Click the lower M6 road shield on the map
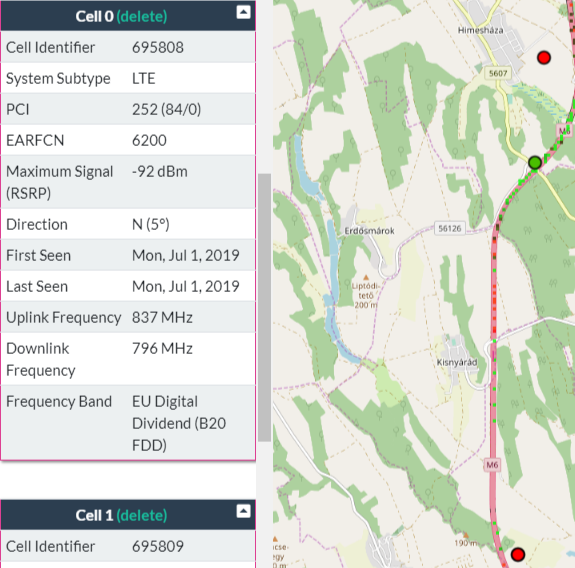 point(492,465)
